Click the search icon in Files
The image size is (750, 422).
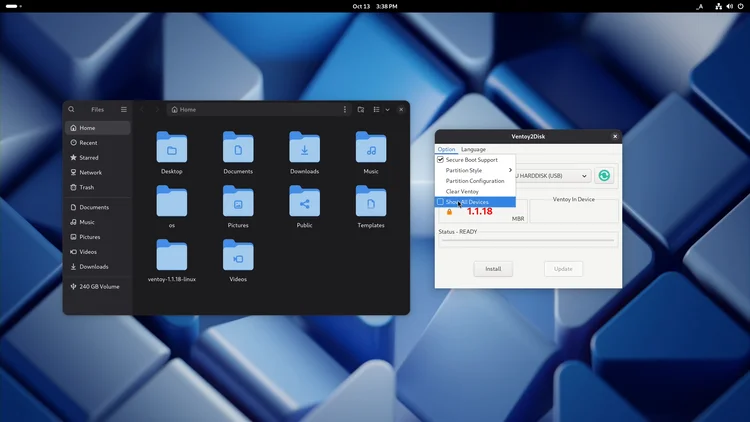pos(71,110)
